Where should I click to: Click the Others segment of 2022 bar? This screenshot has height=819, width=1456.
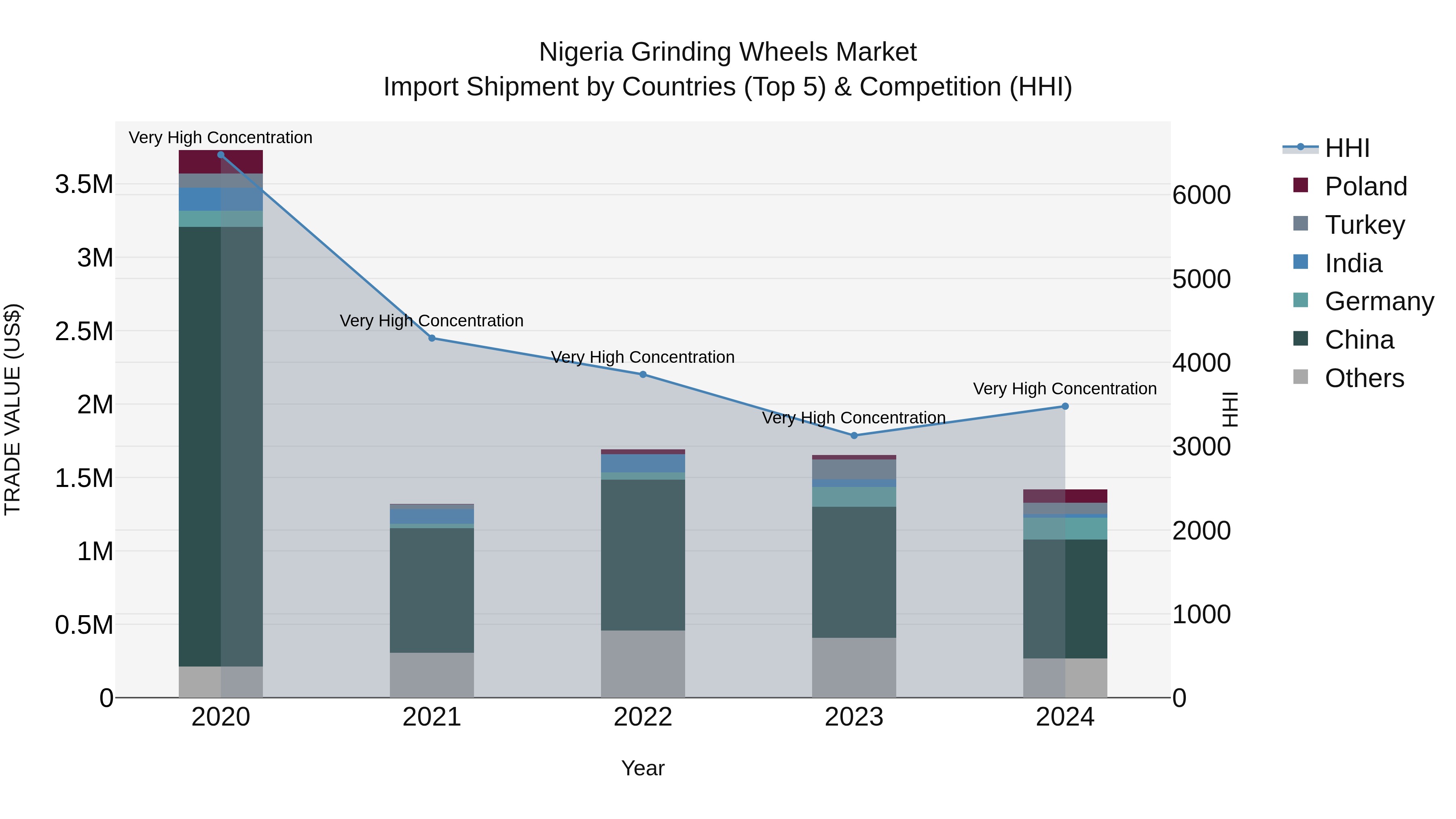[643, 664]
